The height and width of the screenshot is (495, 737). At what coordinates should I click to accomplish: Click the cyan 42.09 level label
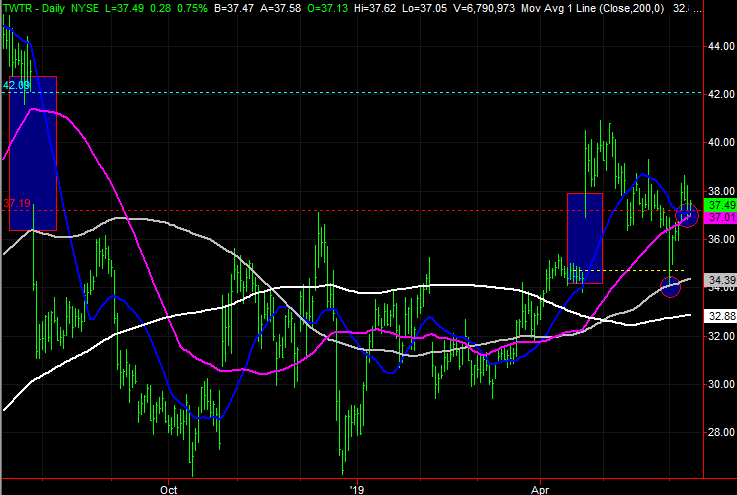[x=18, y=86]
